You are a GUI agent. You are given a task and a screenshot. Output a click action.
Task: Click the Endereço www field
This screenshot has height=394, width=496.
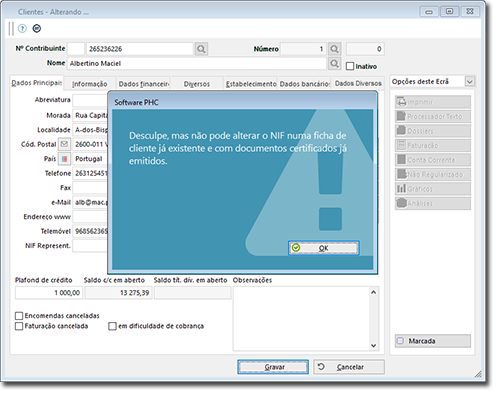pyautogui.click(x=90, y=217)
